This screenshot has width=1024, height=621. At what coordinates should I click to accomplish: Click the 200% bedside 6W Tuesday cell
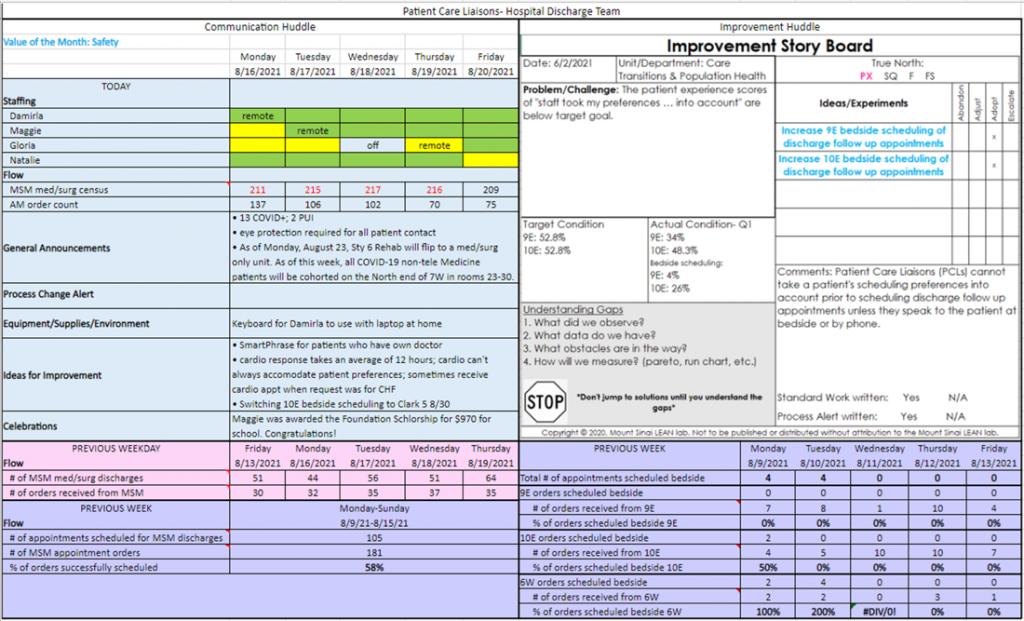[823, 612]
